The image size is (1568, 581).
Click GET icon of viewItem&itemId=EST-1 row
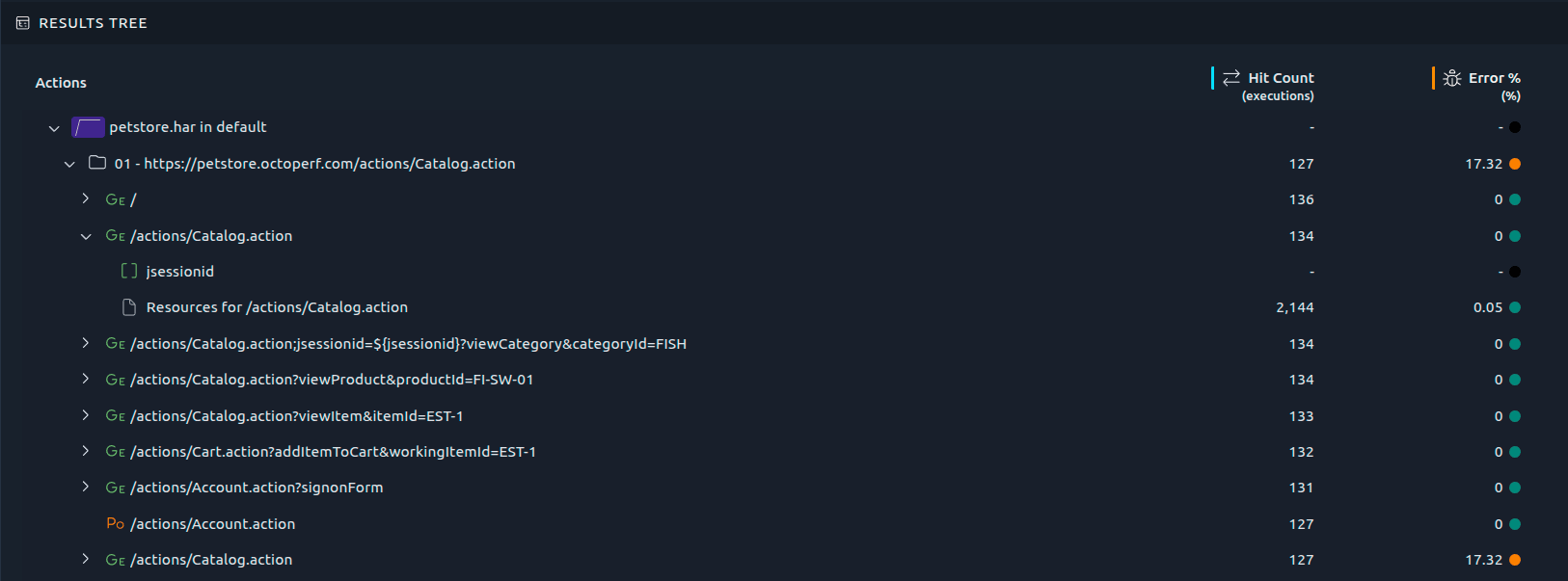116,416
